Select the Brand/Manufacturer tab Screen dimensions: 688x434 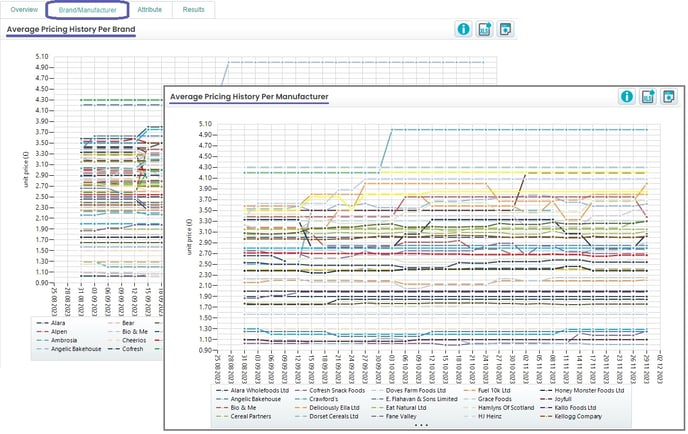point(87,10)
